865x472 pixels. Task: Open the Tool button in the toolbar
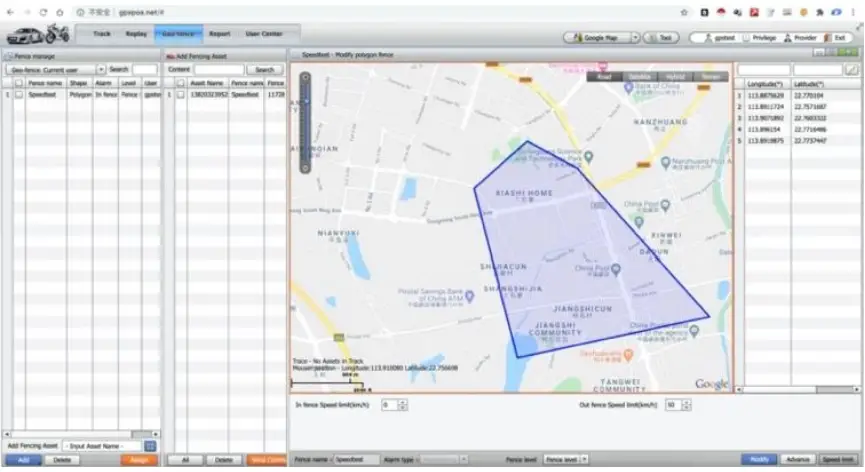661,37
